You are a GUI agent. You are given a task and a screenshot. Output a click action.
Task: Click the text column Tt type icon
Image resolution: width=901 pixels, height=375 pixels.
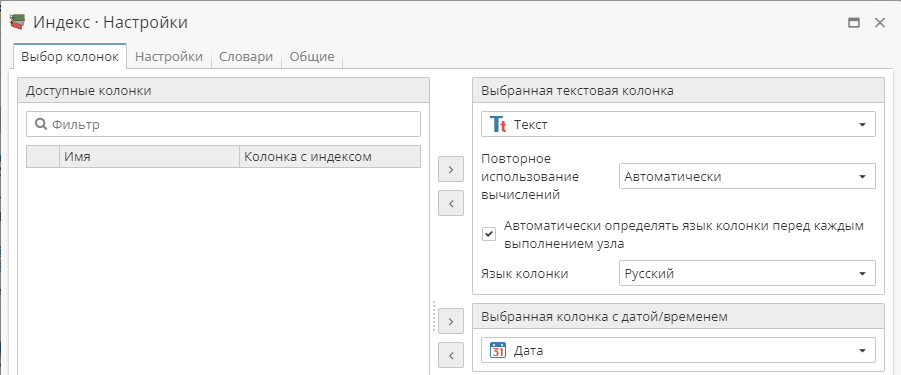pyautogui.click(x=498, y=124)
